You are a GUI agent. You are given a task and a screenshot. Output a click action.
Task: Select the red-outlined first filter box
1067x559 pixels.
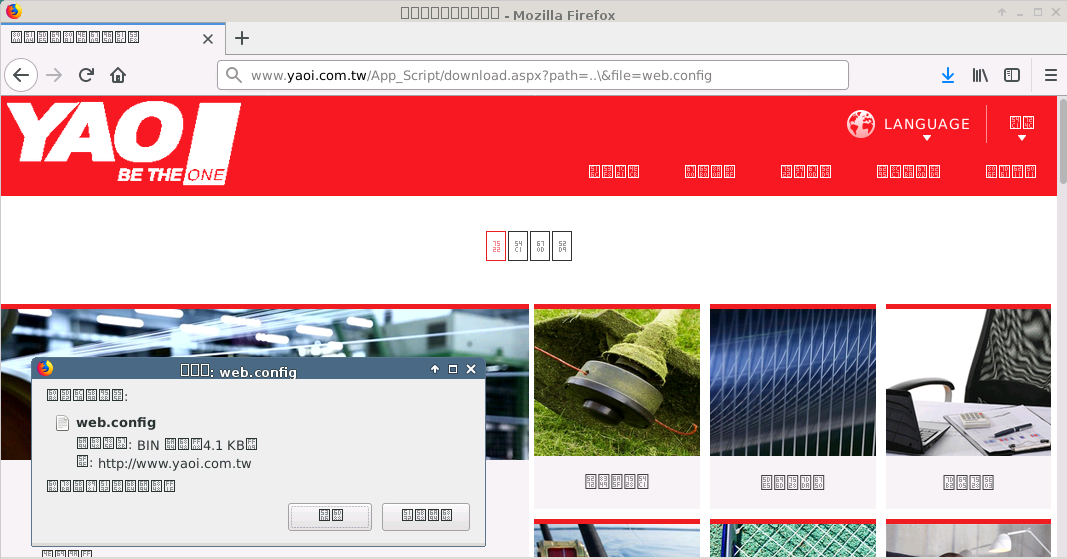pyautogui.click(x=496, y=246)
